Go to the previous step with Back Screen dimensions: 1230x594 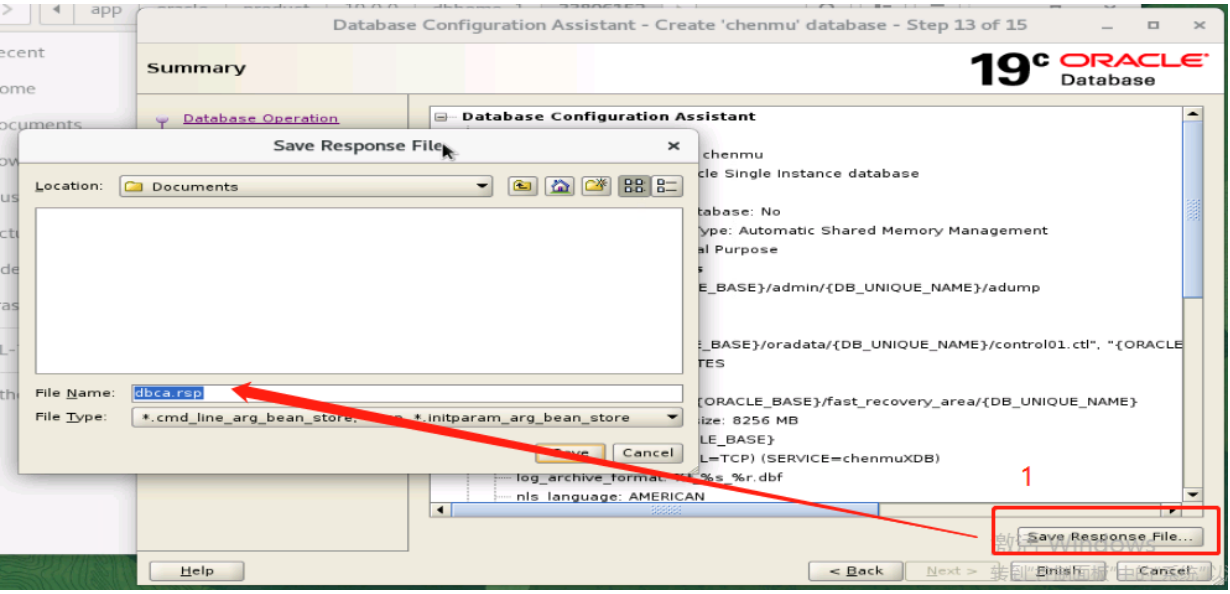[856, 571]
